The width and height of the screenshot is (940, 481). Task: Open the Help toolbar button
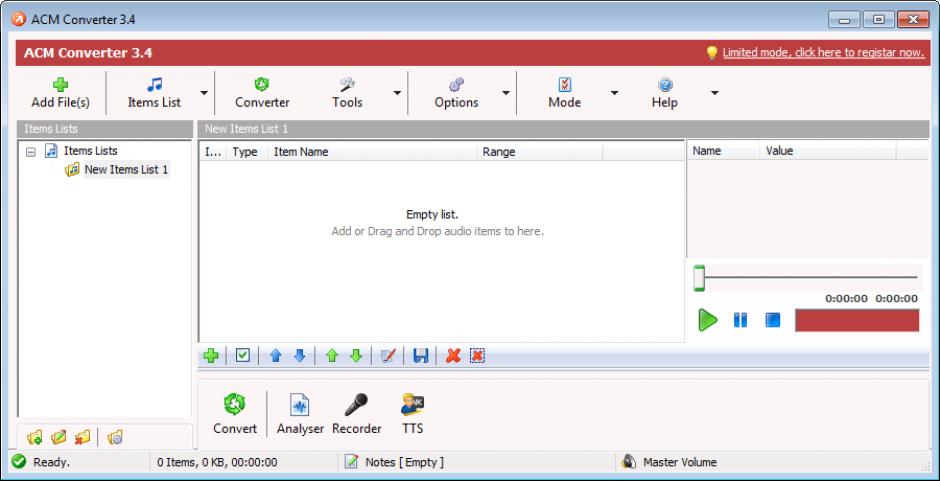tap(664, 93)
